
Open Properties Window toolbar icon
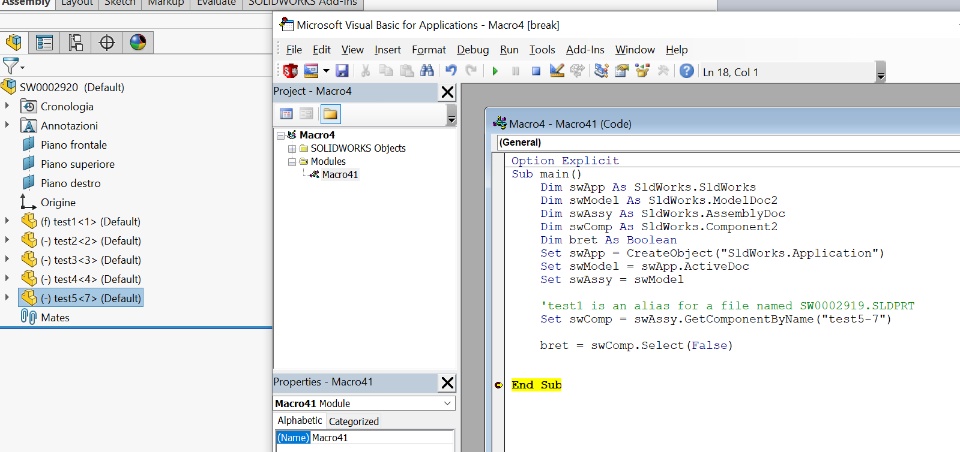coord(621,71)
